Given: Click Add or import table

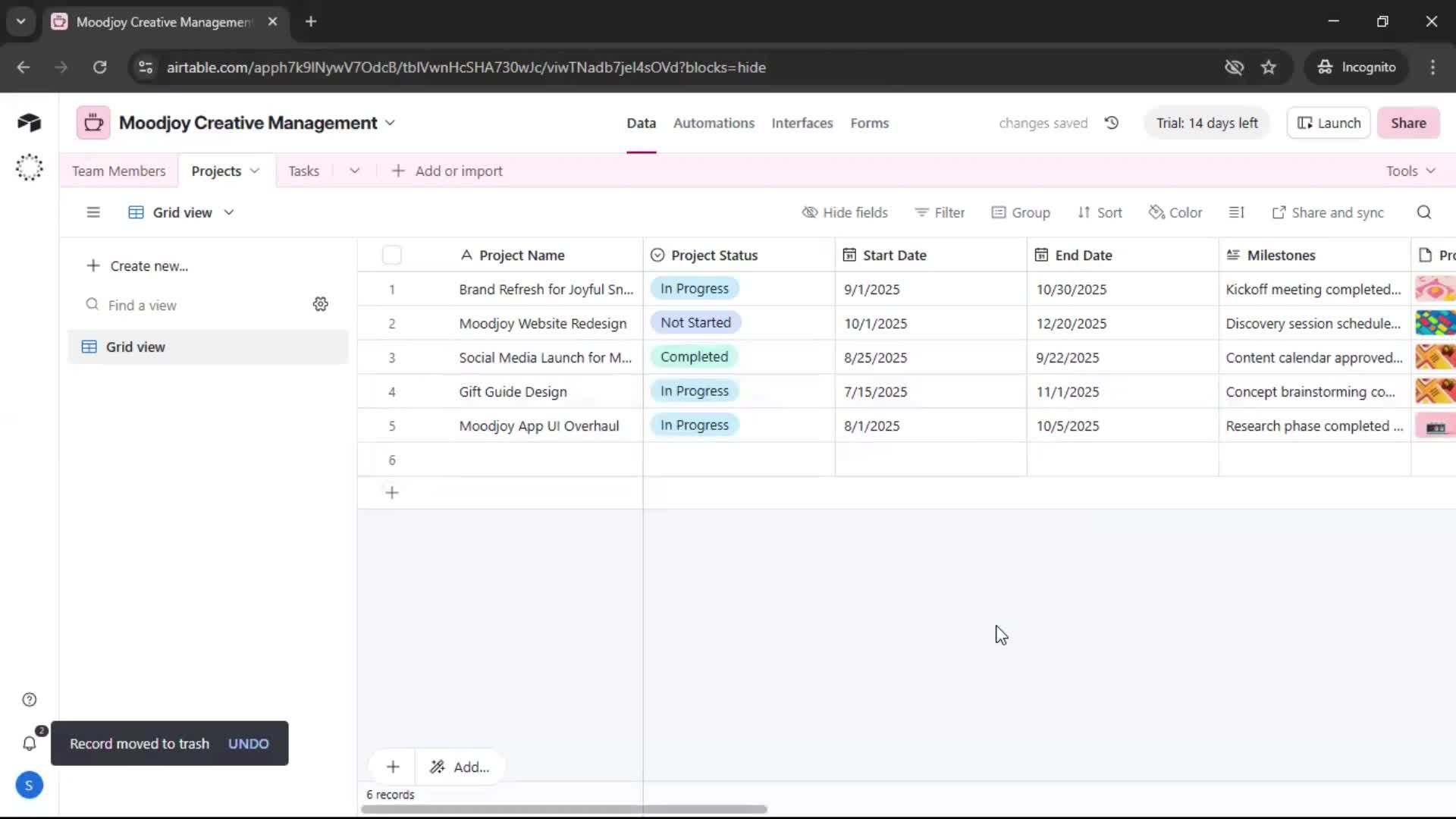Looking at the screenshot, I should pos(447,171).
